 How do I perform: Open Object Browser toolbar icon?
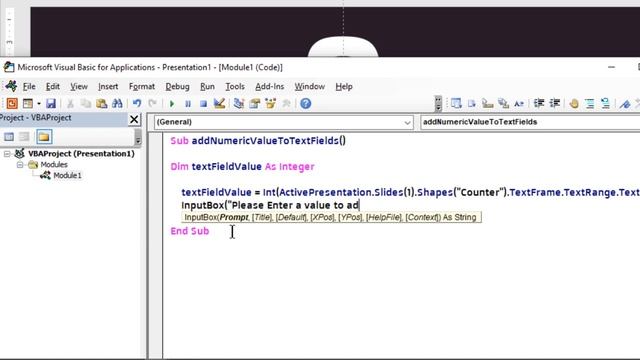point(270,104)
